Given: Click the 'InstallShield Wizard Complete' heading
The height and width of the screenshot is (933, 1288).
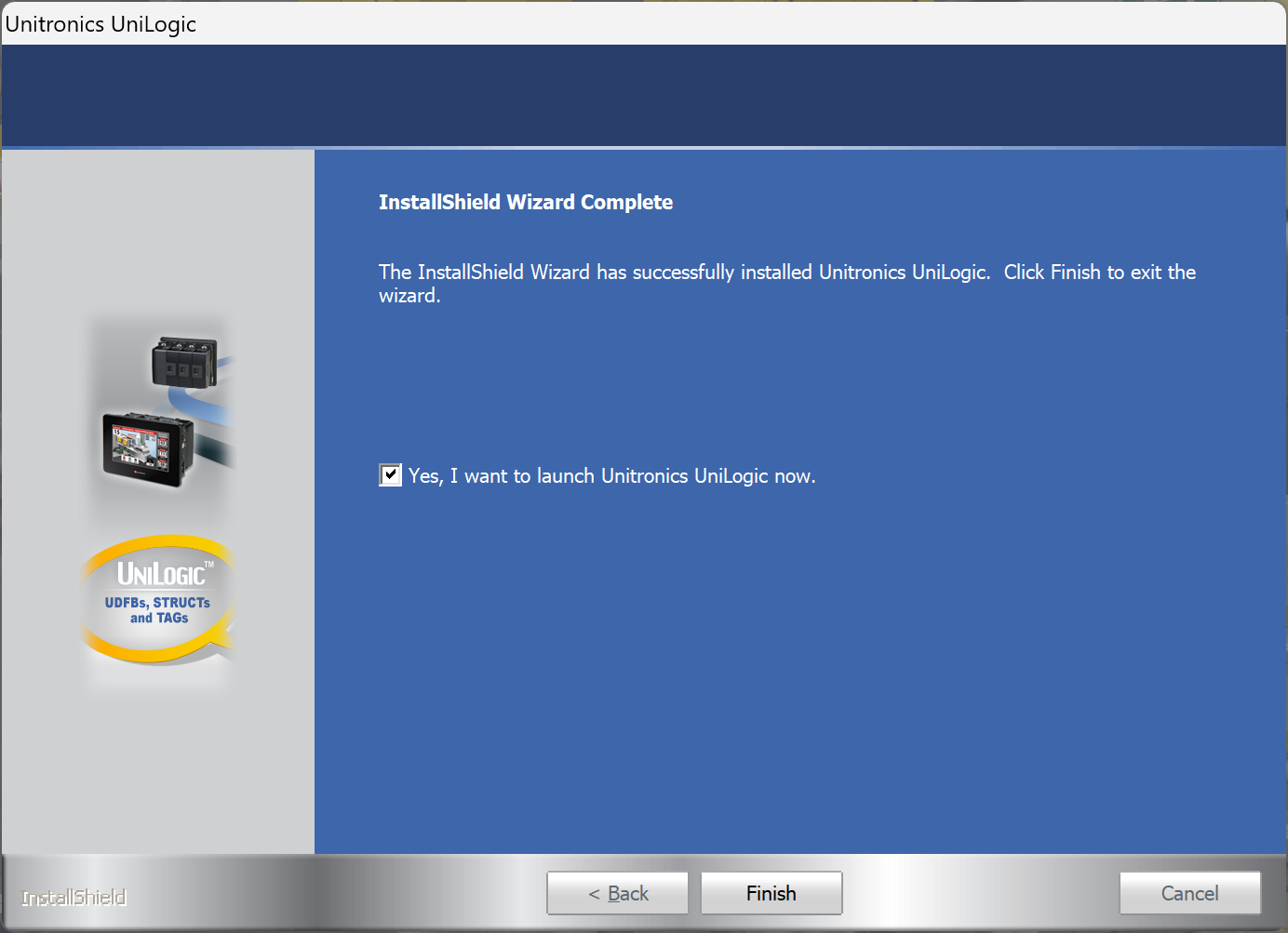Looking at the screenshot, I should tap(525, 202).
